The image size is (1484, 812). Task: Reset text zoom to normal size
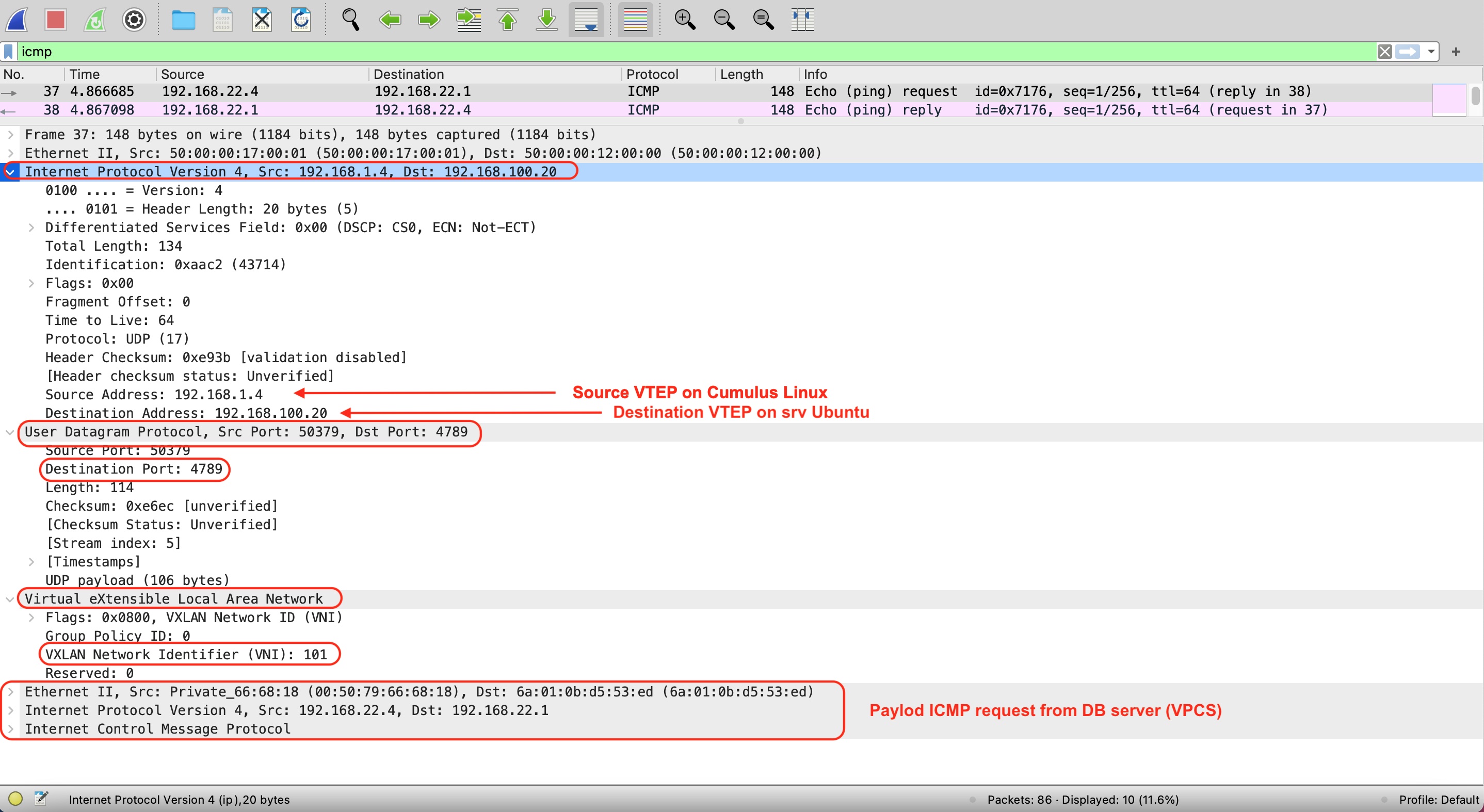click(763, 20)
